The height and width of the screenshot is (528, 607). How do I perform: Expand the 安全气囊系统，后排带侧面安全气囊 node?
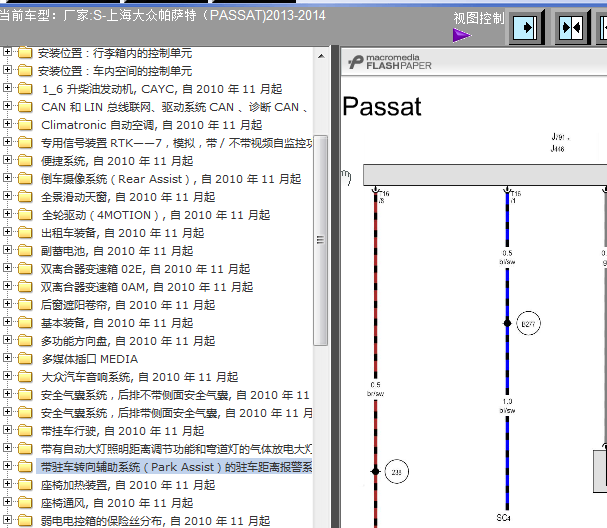tap(7, 412)
